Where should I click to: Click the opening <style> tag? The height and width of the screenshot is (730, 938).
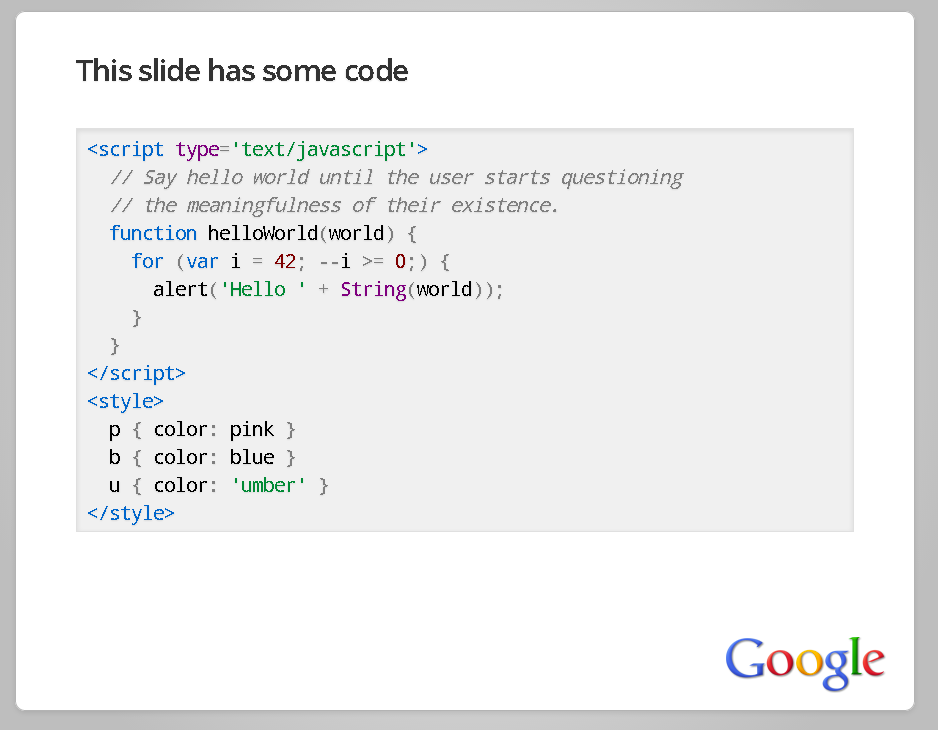125,402
